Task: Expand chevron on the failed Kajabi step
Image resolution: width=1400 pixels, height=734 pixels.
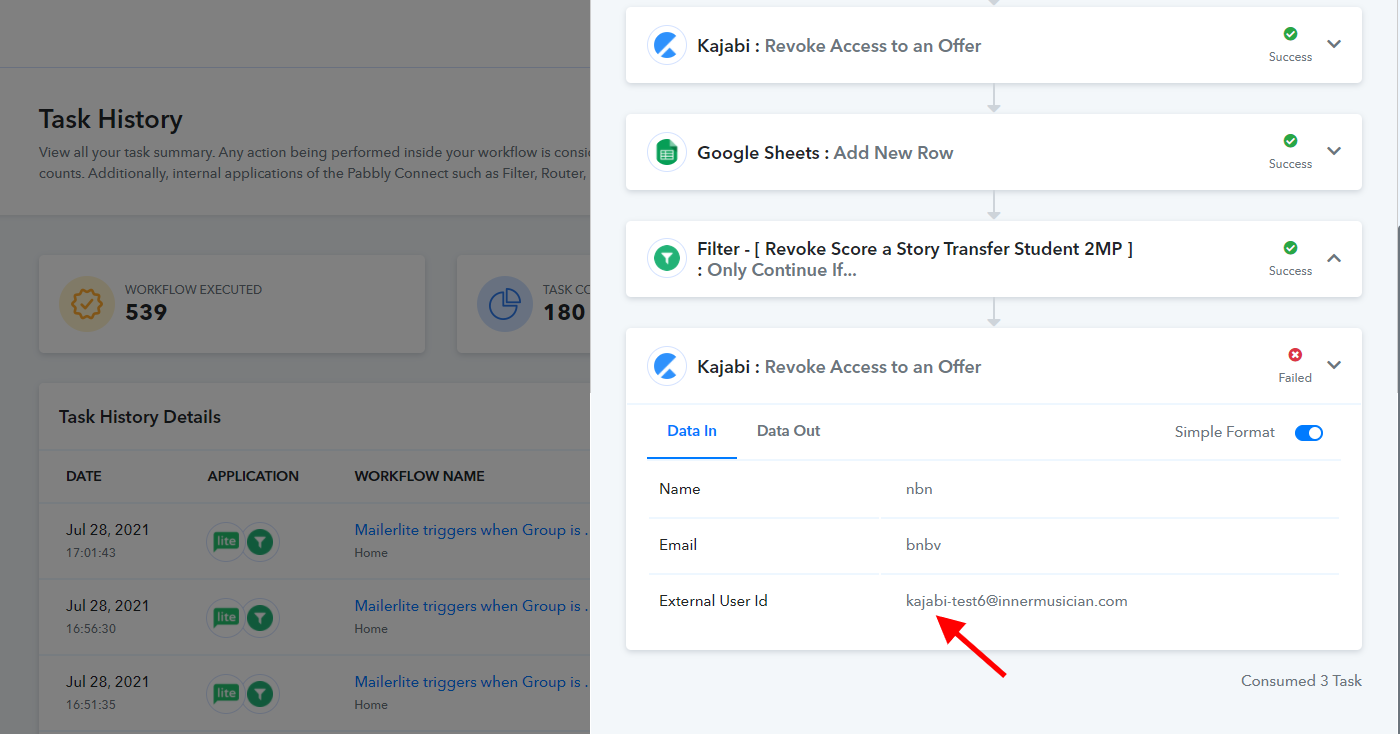Action: (1333, 365)
